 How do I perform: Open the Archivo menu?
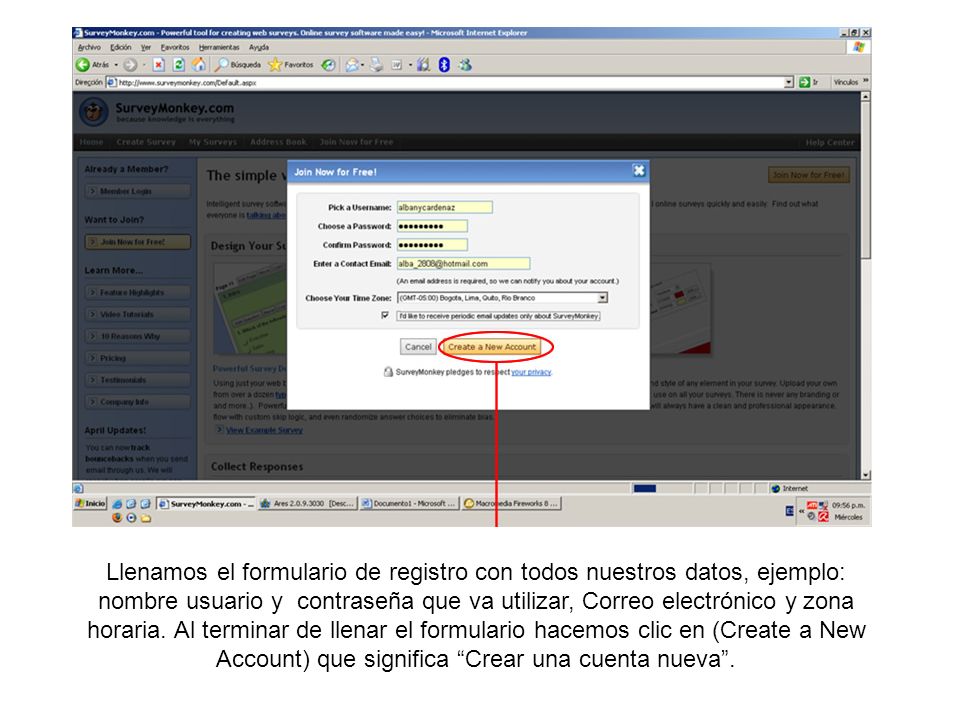tap(89, 47)
